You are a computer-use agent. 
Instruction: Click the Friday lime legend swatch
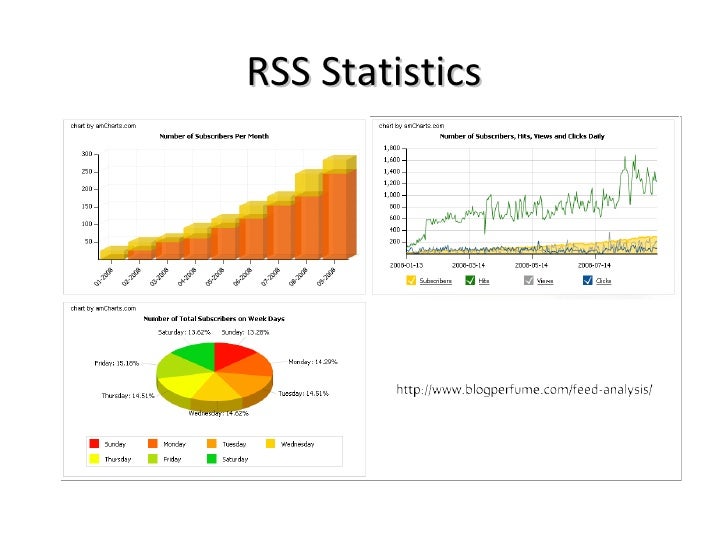click(153, 459)
